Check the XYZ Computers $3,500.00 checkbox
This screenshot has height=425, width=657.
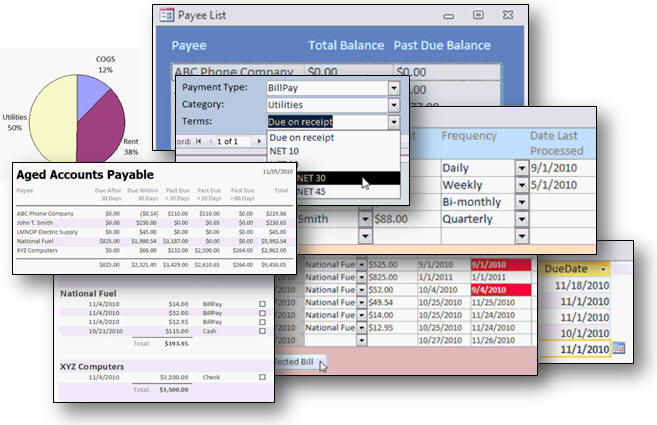pyautogui.click(x=261, y=377)
